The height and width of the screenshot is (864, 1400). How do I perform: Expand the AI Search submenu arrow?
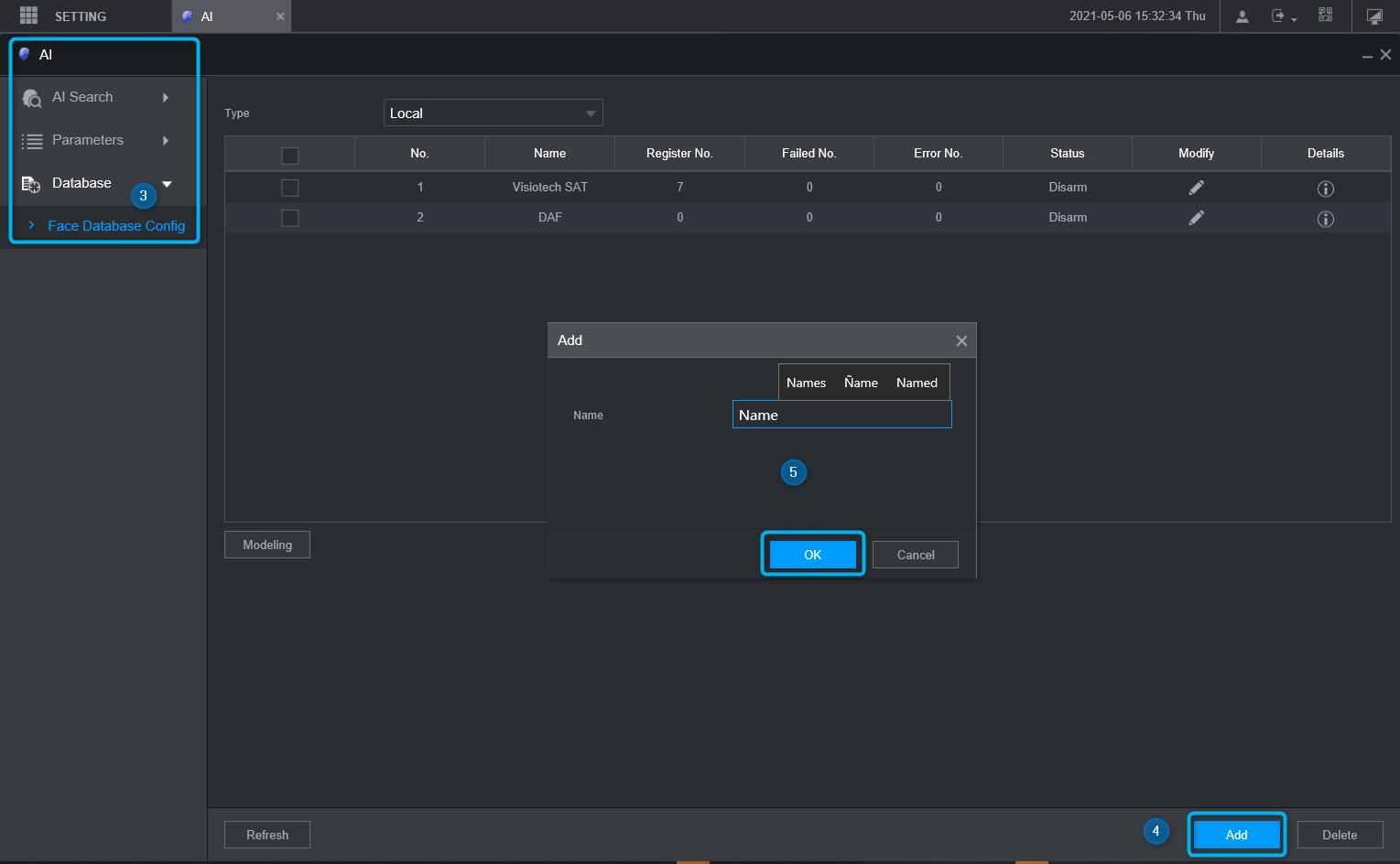pos(166,98)
